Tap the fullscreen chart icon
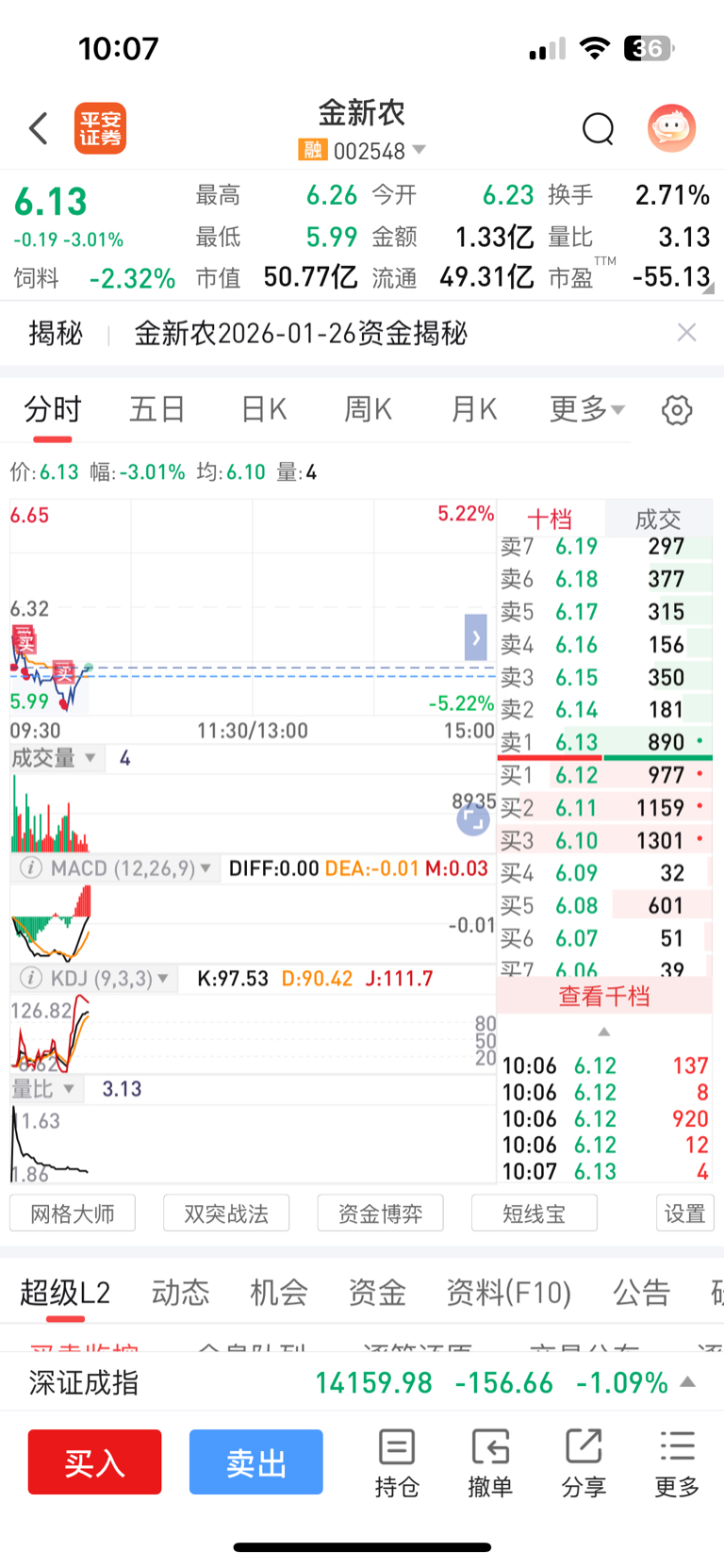This screenshot has height=1568, width=724. [473, 820]
